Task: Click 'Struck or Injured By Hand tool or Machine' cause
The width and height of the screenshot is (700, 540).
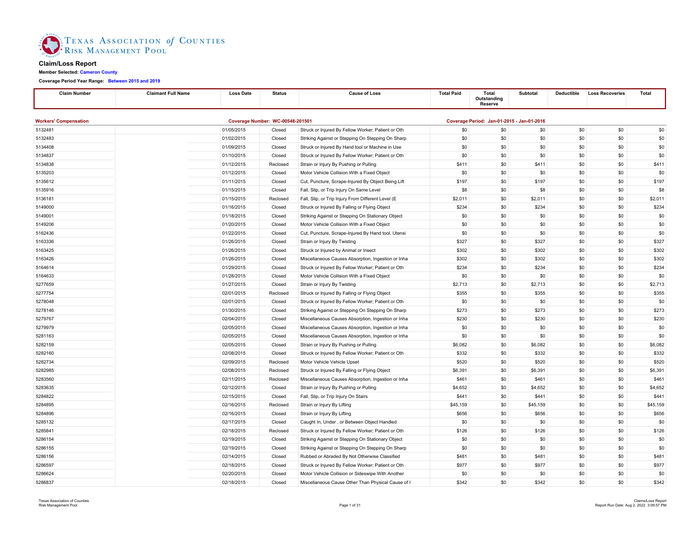Action: (x=350, y=147)
